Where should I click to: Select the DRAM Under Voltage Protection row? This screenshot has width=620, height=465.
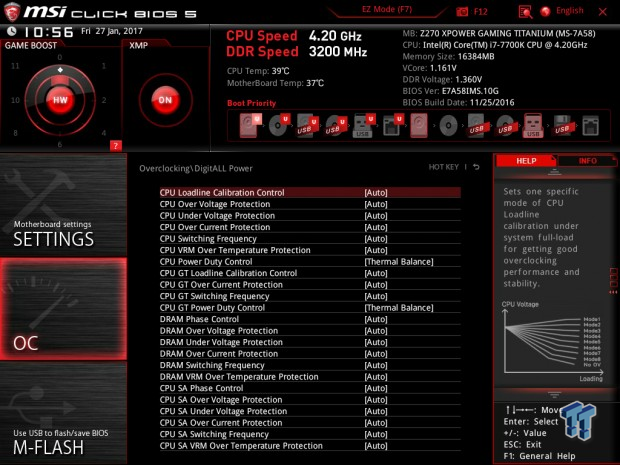[x=310, y=342]
